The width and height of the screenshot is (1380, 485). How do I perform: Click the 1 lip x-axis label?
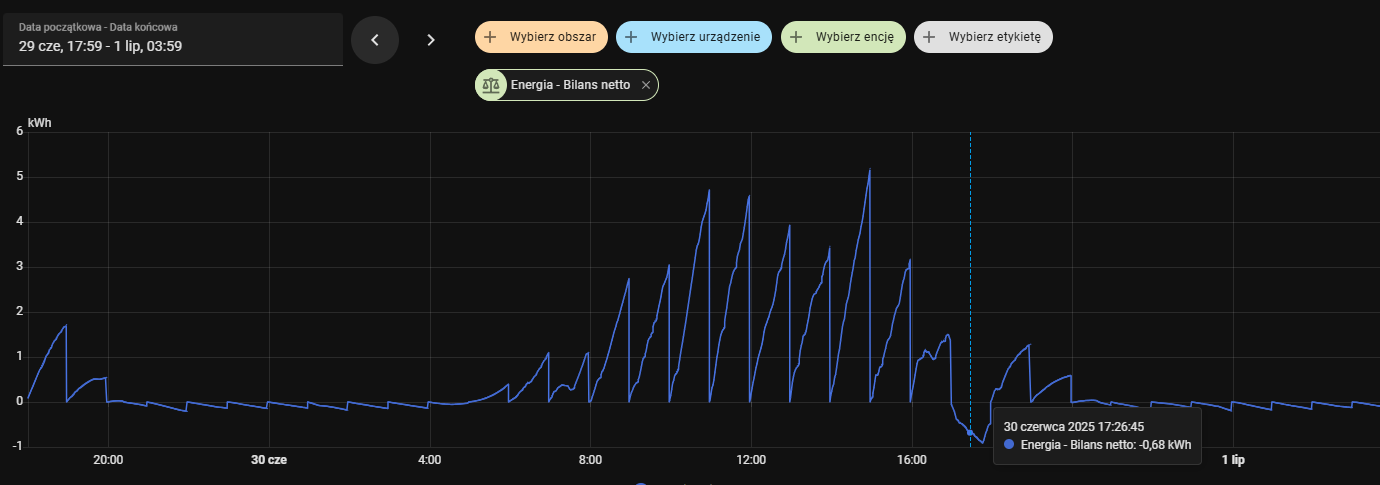point(1233,460)
